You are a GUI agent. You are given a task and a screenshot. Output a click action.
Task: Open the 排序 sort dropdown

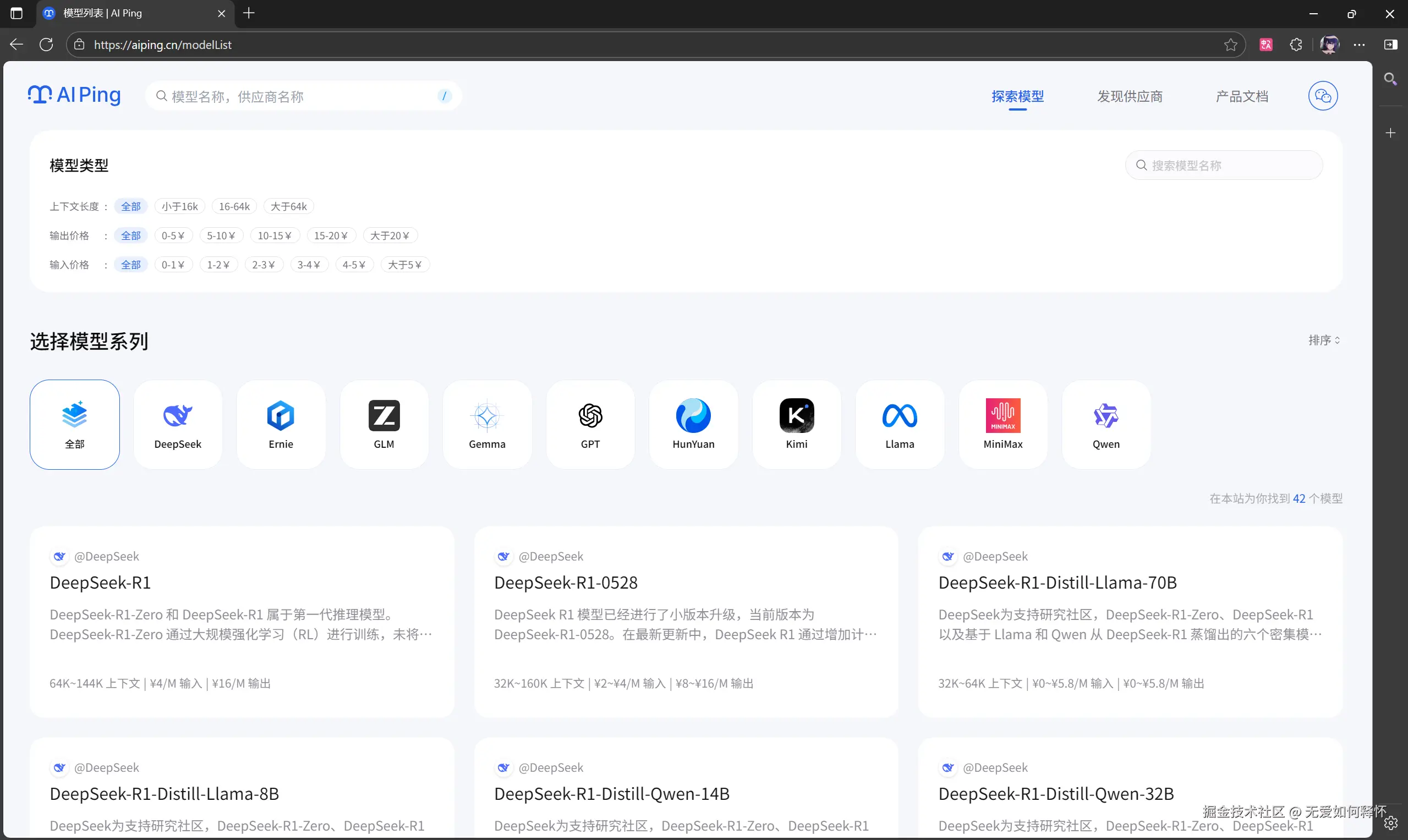[1324, 339]
